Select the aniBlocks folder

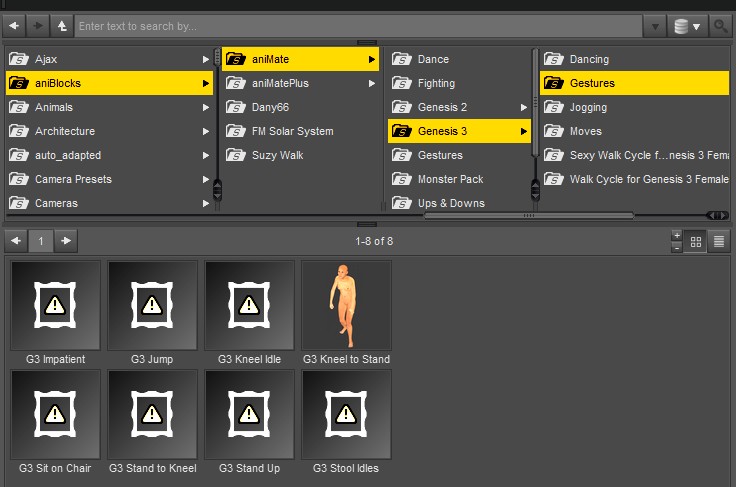click(x=109, y=83)
